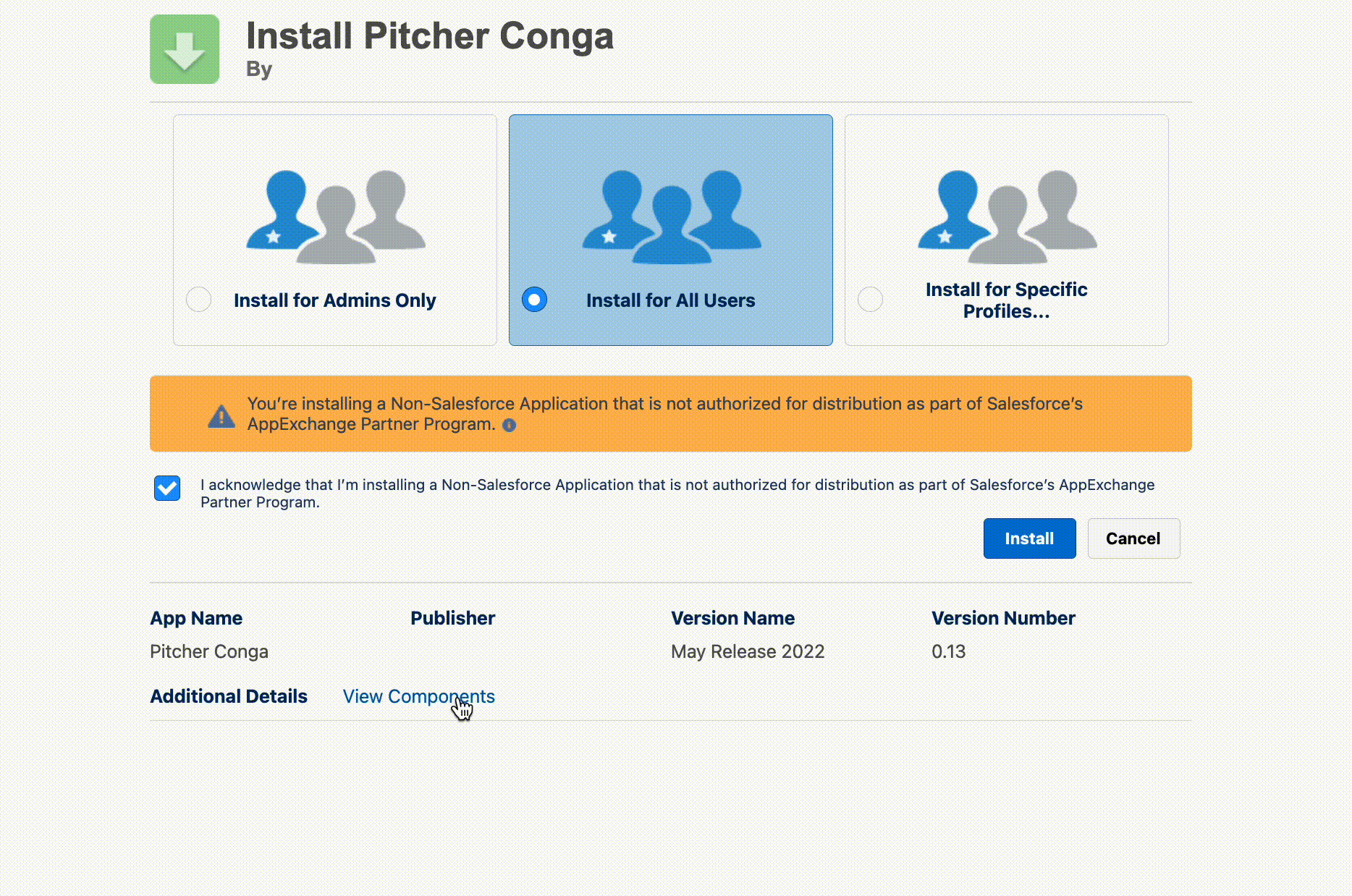This screenshot has height=896, width=1352.
Task: Click the warning triangle icon in banner
Action: pyautogui.click(x=221, y=416)
